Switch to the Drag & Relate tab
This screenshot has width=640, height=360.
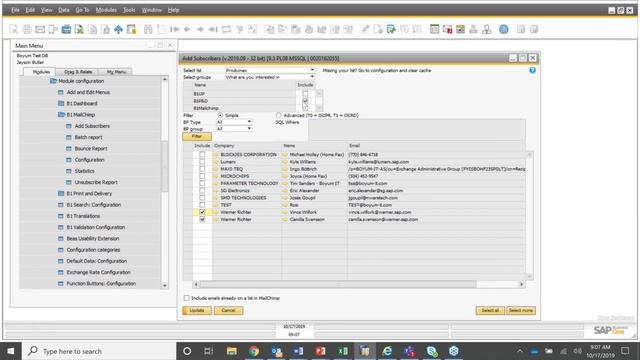tap(78, 72)
